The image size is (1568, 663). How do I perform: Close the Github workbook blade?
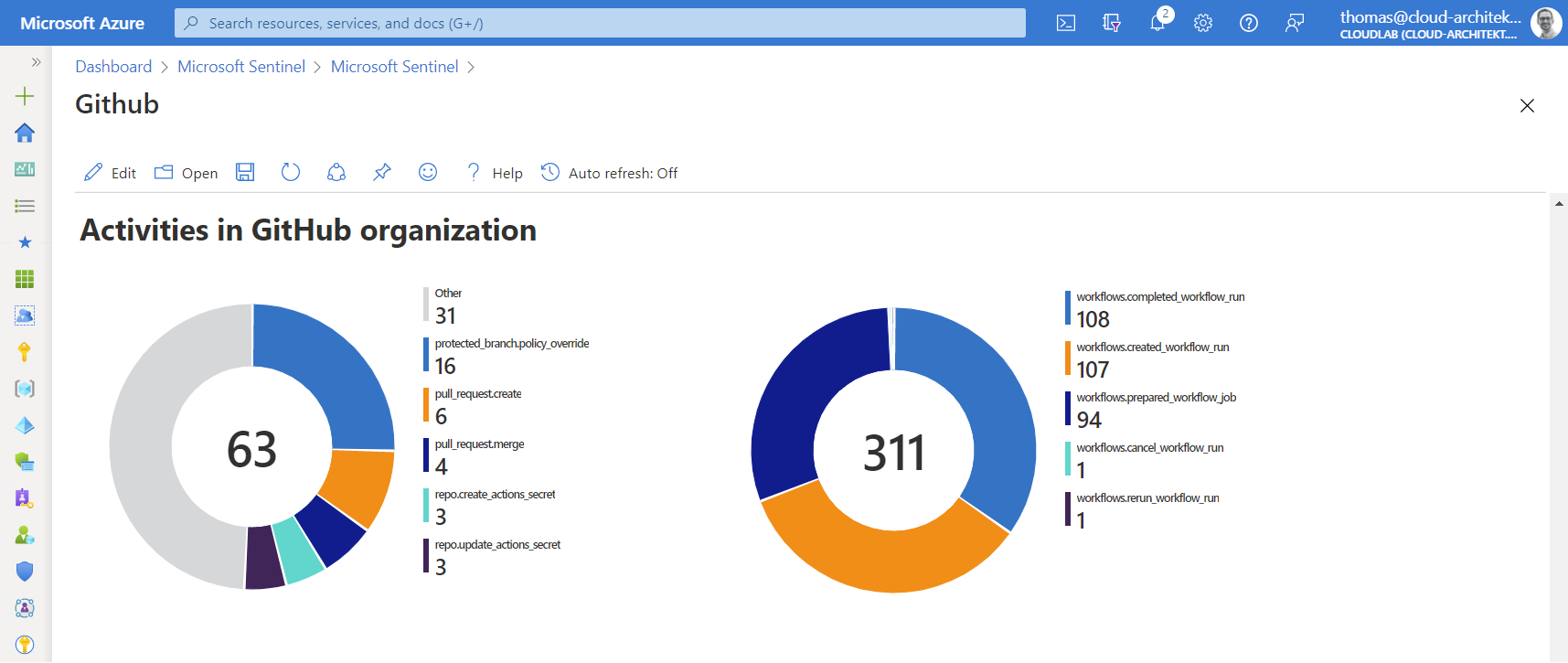pyautogui.click(x=1527, y=105)
